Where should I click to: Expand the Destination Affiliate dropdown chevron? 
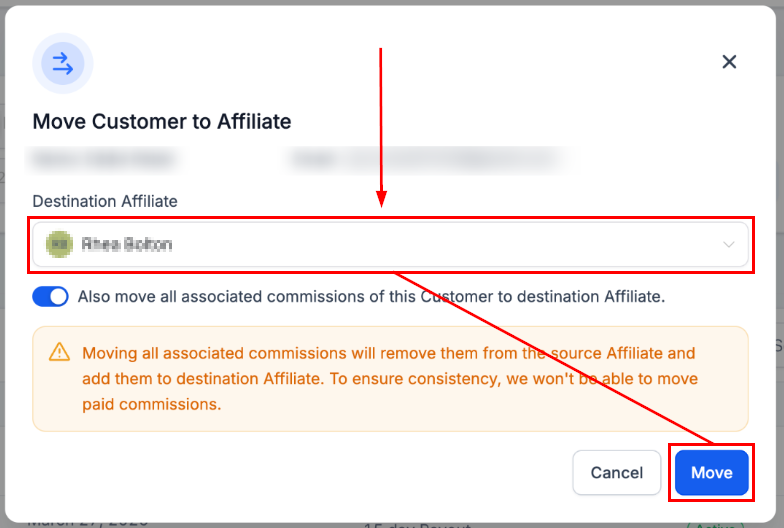[x=729, y=245]
